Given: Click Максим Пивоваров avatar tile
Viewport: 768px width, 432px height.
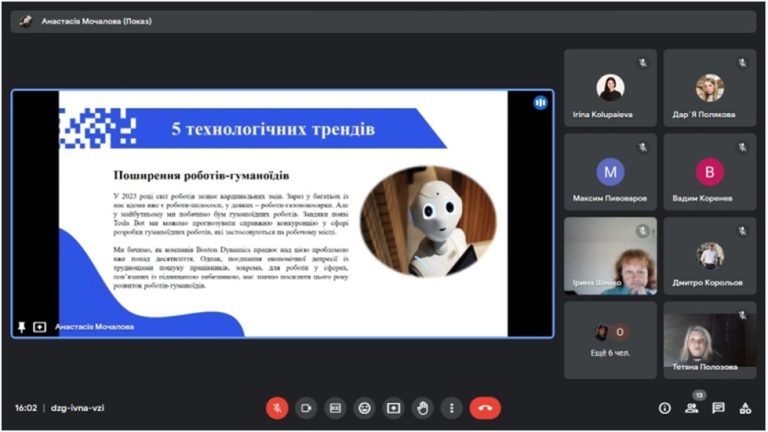Looking at the screenshot, I should [x=610, y=172].
